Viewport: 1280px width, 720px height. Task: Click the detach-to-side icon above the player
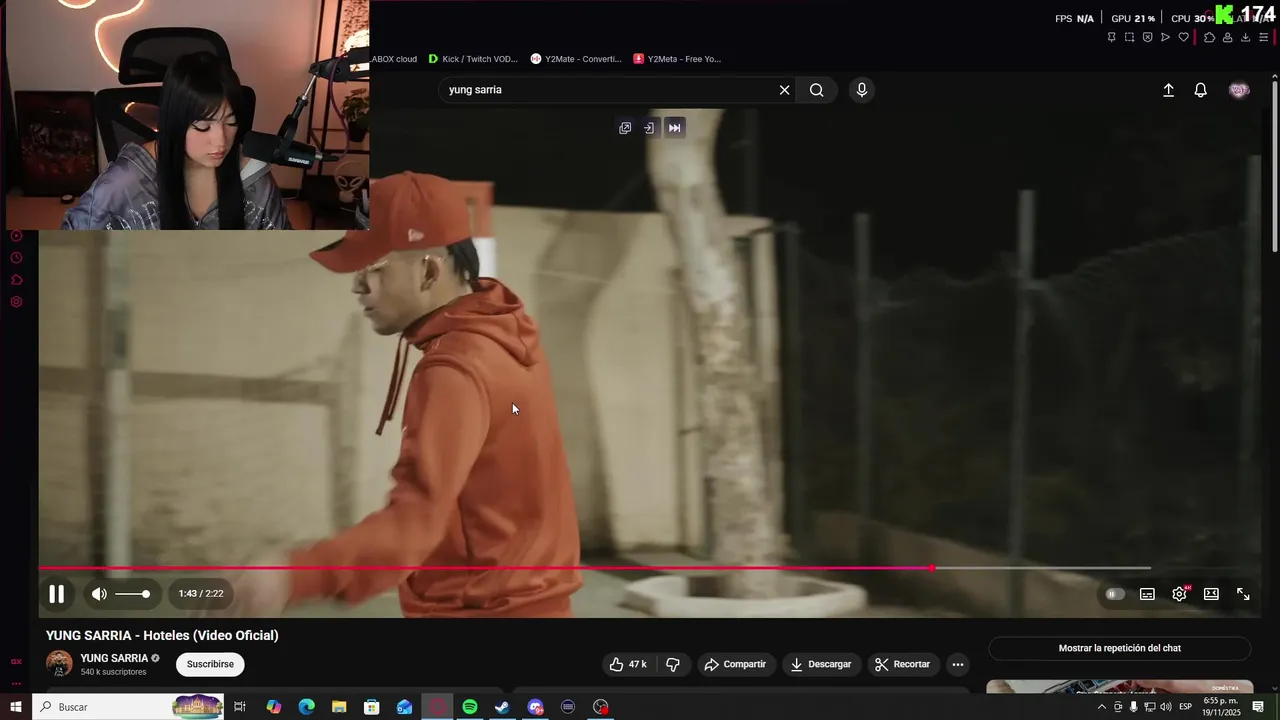coord(649,128)
